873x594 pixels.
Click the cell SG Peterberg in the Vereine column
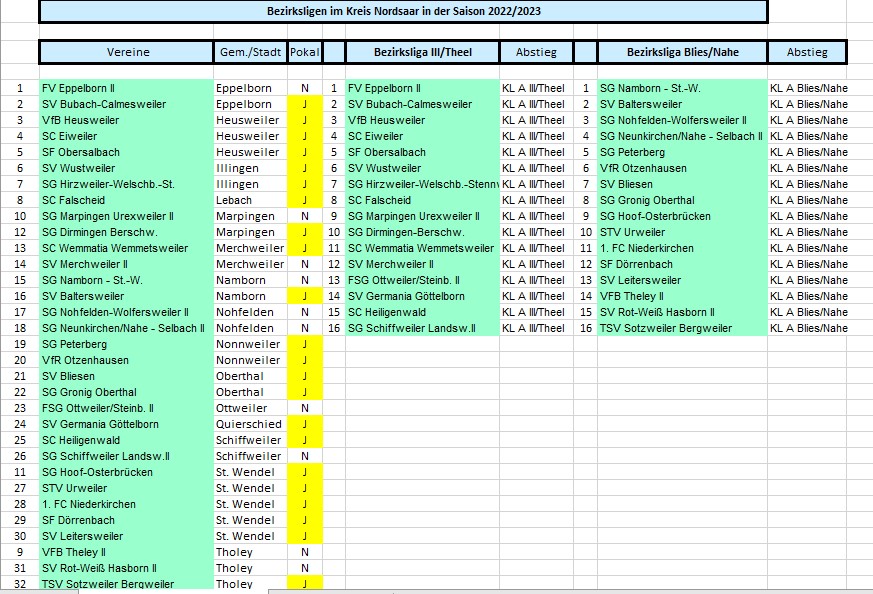click(x=126, y=344)
